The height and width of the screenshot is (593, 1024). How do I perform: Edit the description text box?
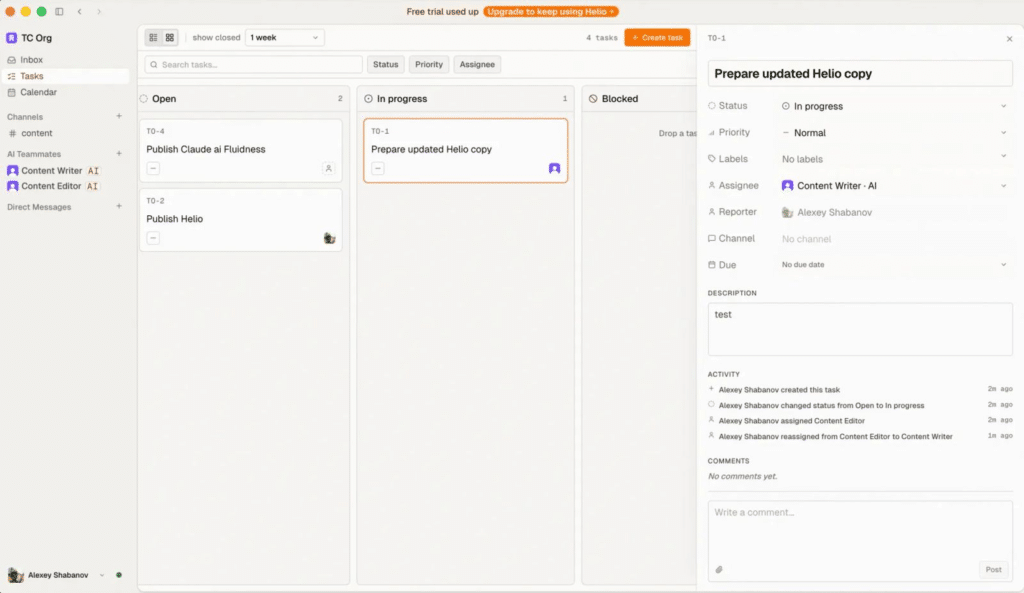pyautogui.click(x=860, y=329)
